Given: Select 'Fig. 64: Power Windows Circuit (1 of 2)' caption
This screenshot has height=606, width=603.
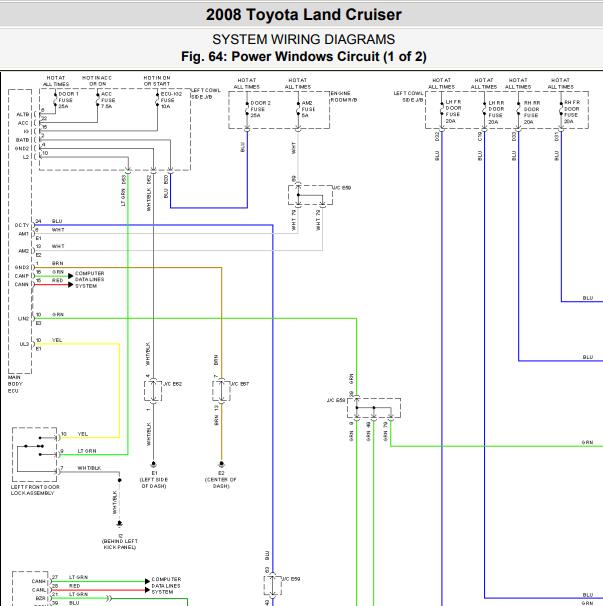Looking at the screenshot, I should coord(304,56).
